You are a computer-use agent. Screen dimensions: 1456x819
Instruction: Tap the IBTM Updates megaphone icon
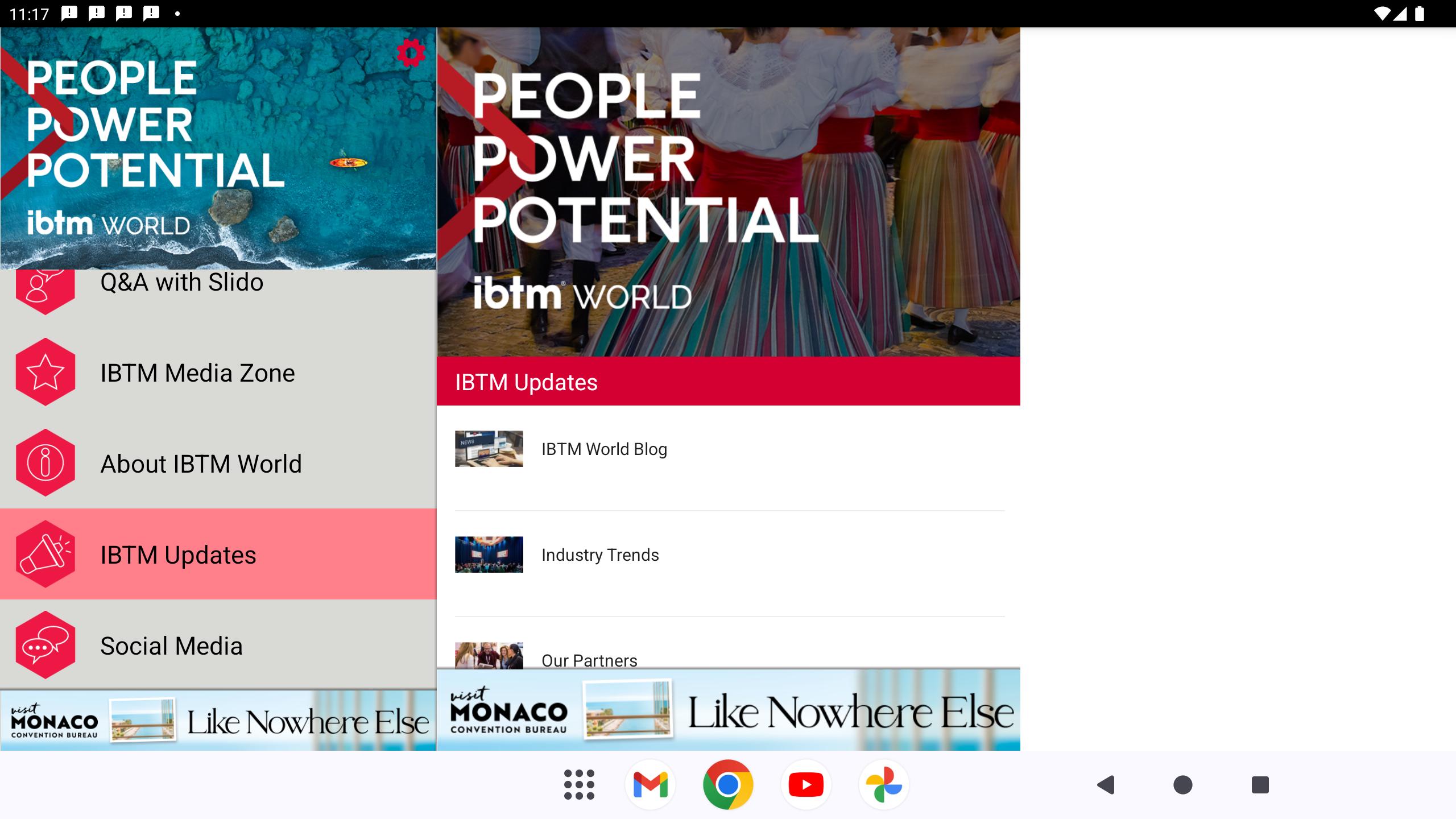[45, 554]
